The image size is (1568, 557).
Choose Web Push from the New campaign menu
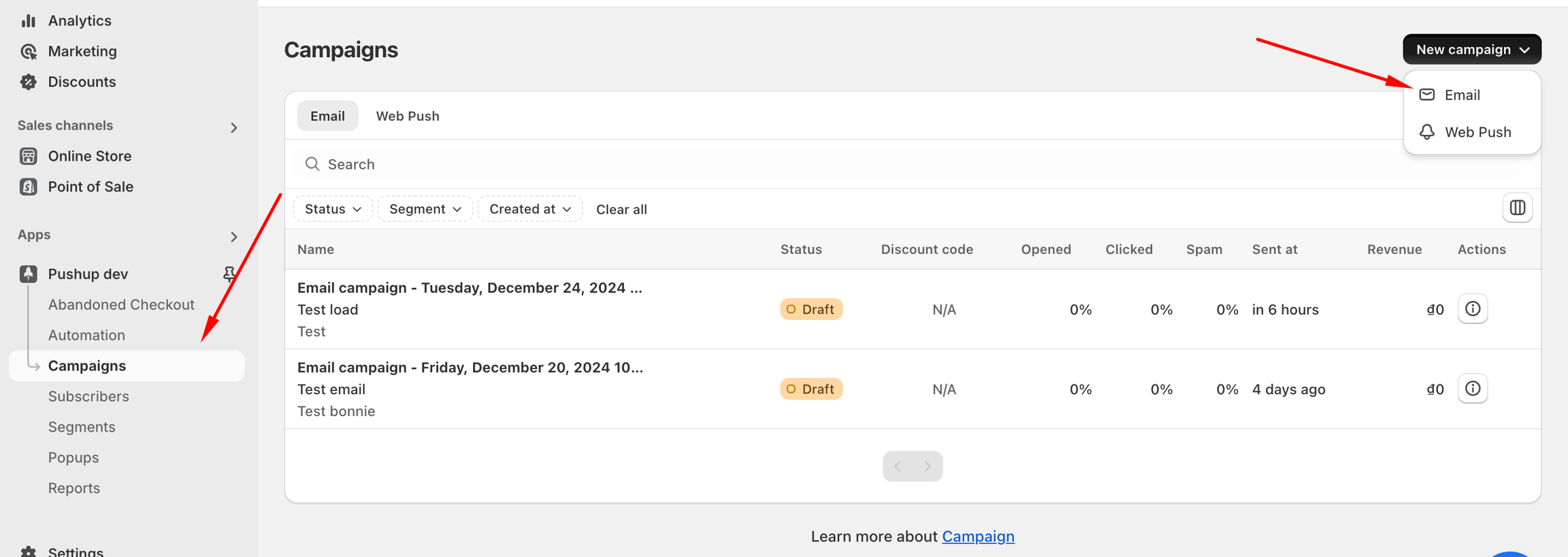pos(1477,132)
